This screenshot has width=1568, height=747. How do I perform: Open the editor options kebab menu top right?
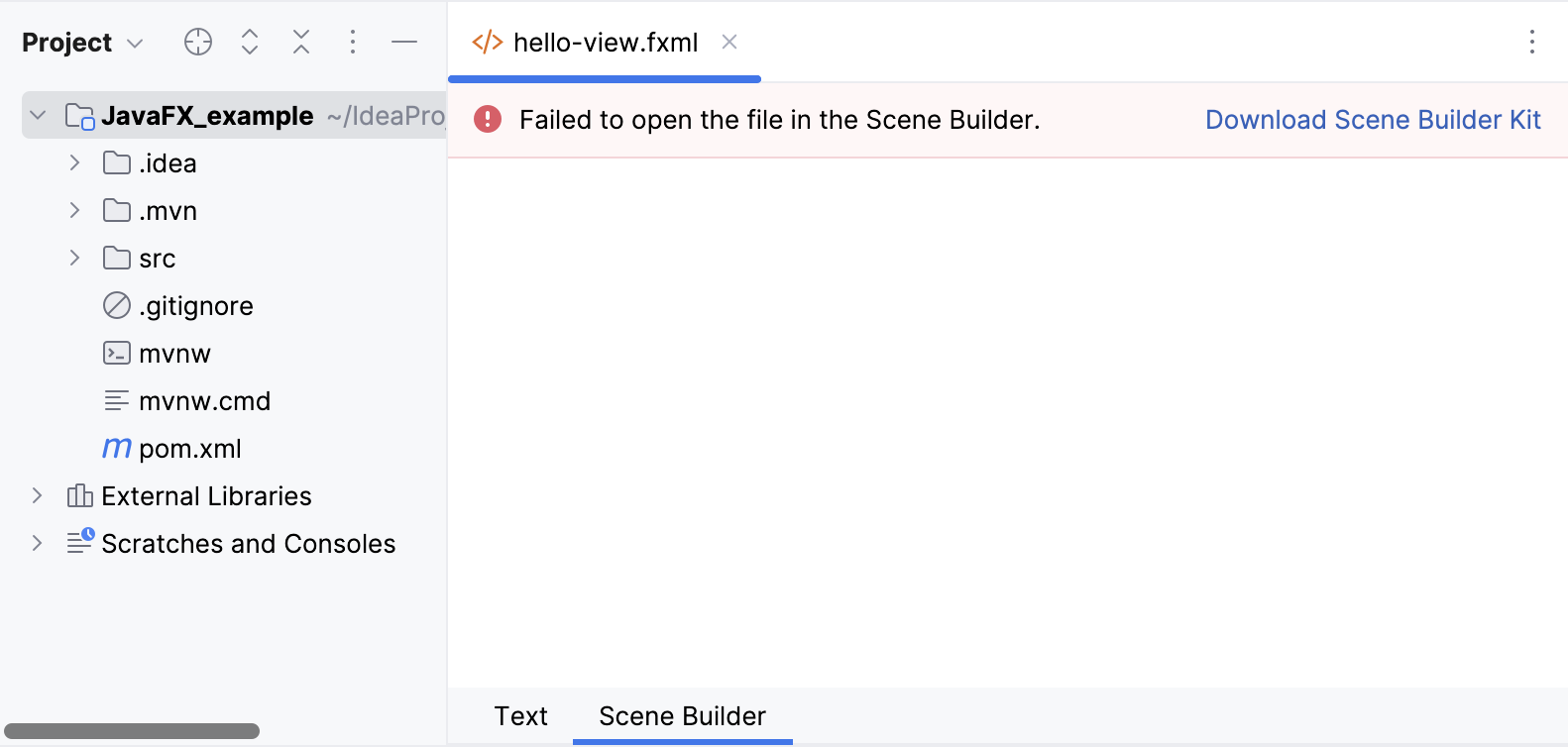click(x=1532, y=42)
